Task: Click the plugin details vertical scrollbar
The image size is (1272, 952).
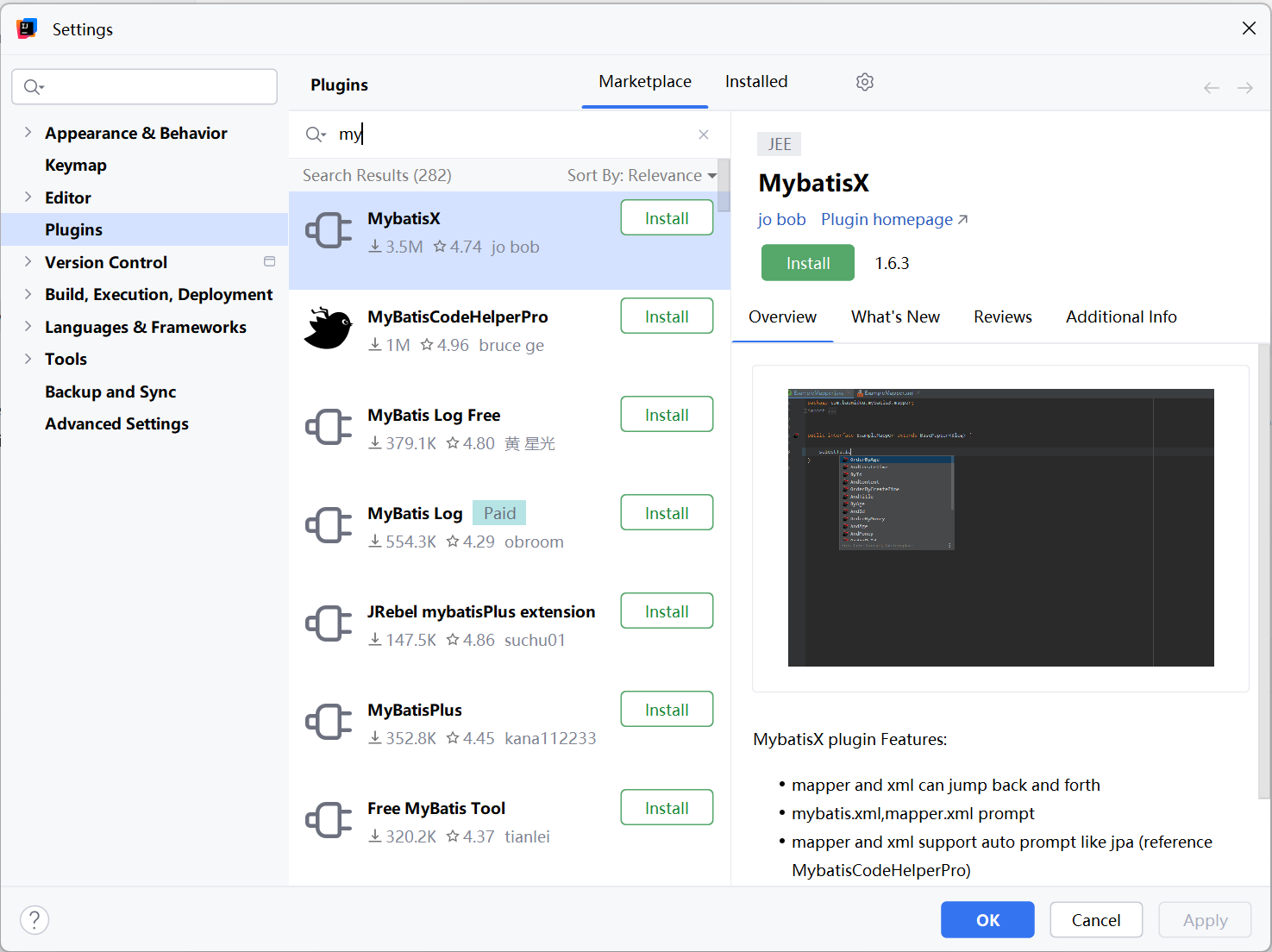Action: point(1264,571)
